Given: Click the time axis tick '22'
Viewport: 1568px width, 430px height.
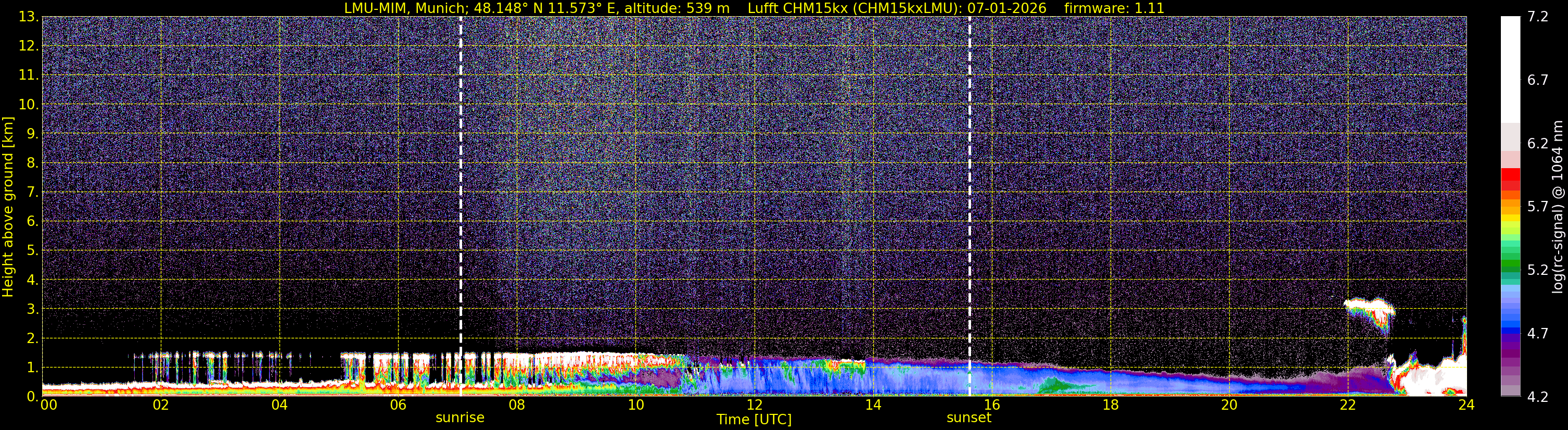Looking at the screenshot, I should [1348, 404].
